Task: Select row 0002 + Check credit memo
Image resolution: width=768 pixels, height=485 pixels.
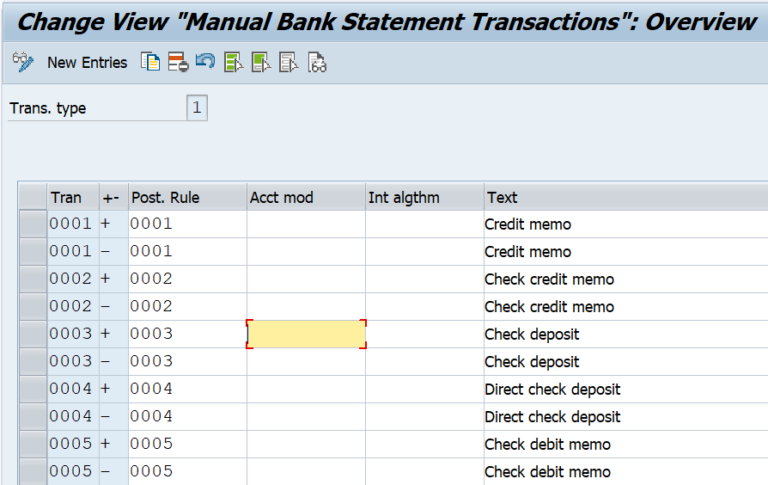Action: [33, 279]
